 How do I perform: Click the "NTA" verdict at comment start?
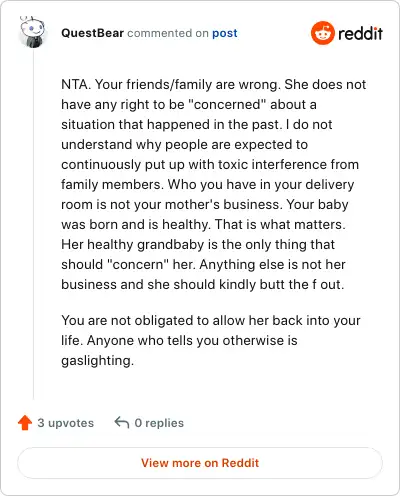tap(75, 84)
